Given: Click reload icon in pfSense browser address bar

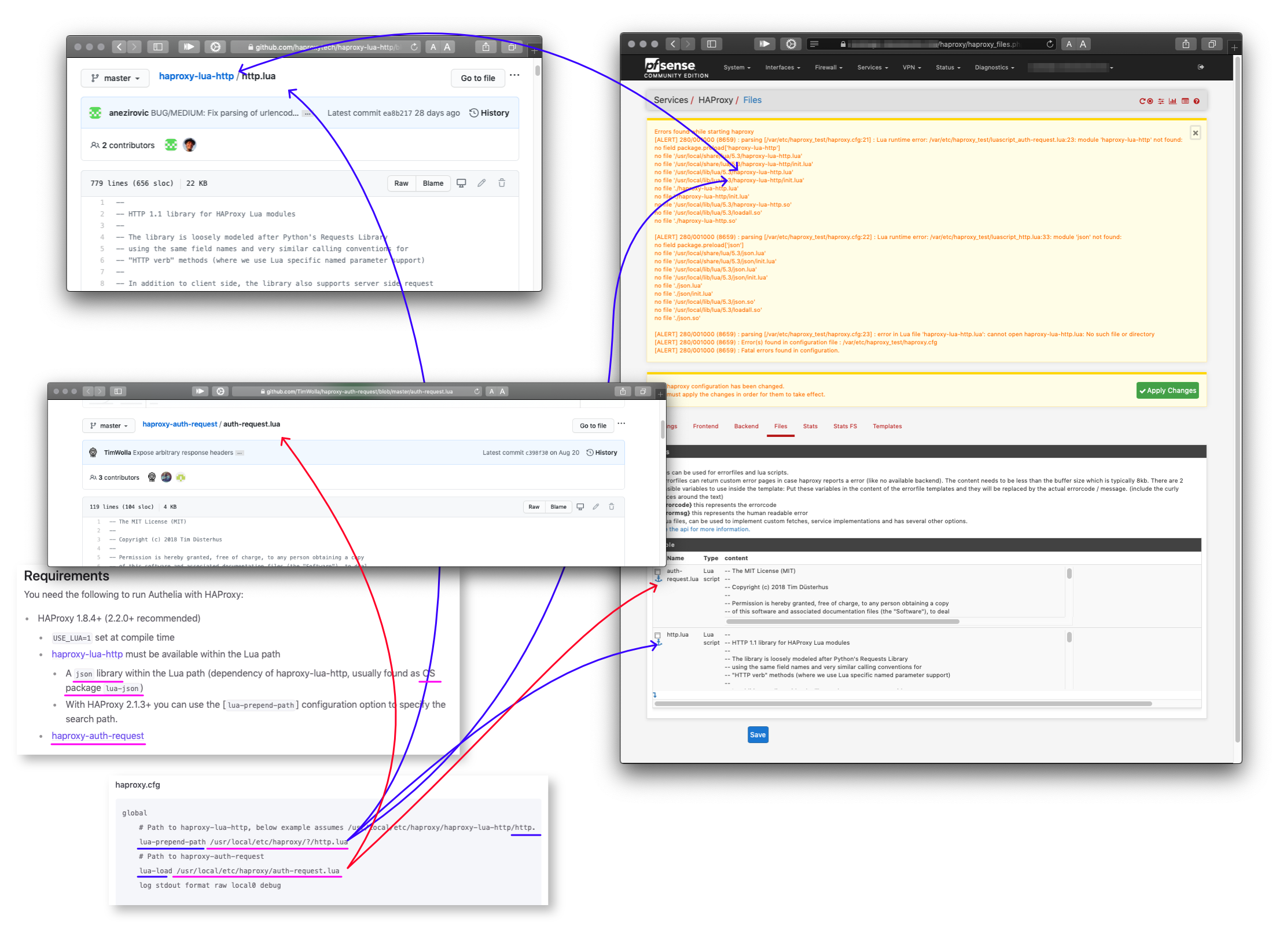Looking at the screenshot, I should tap(1050, 44).
